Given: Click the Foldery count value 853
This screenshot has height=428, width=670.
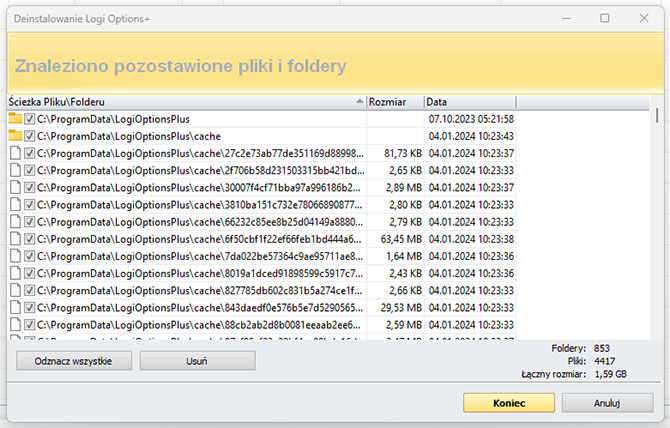Looking at the screenshot, I should (x=602, y=348).
